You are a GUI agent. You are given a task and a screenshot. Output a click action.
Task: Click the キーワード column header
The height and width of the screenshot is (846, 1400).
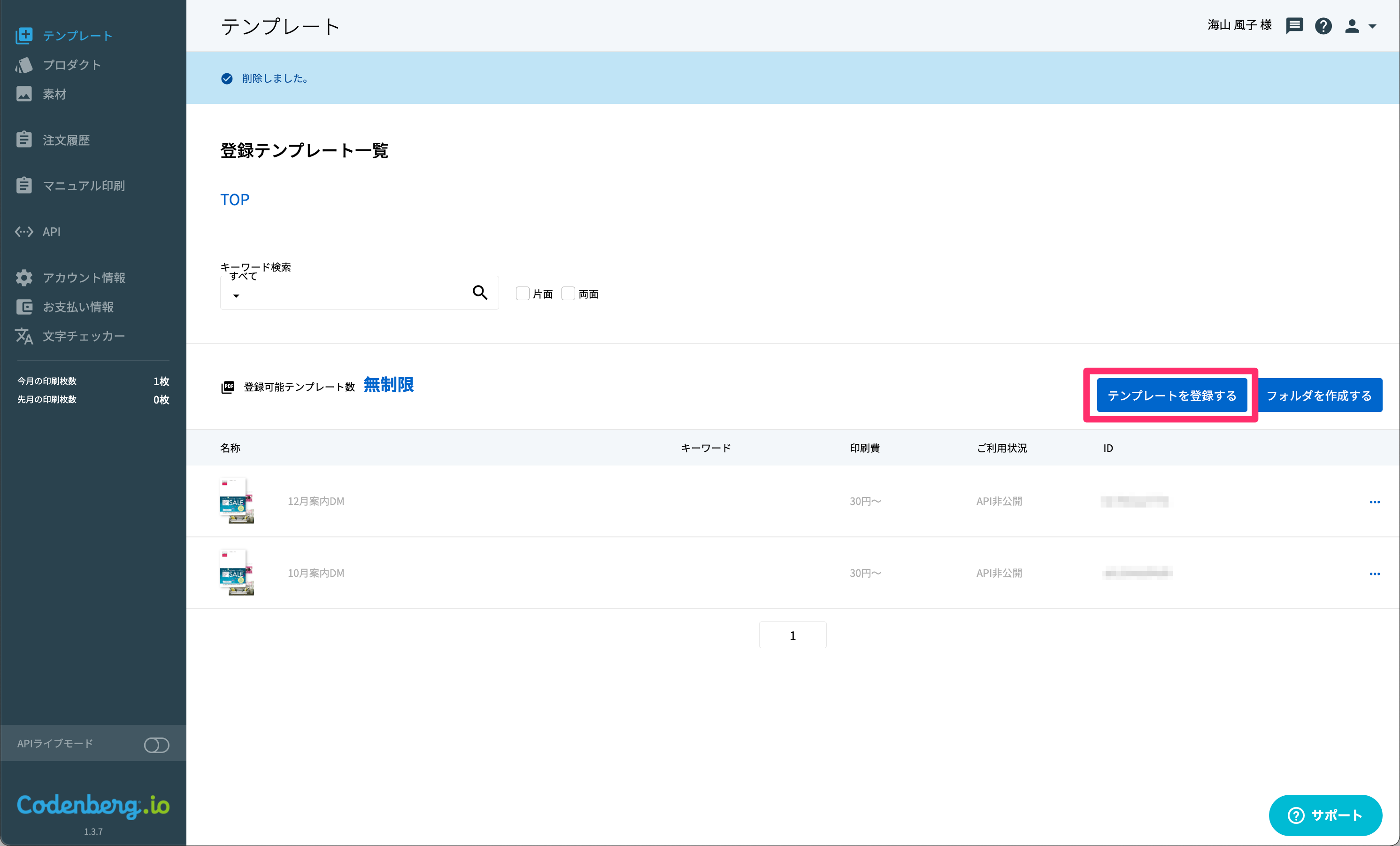(x=706, y=448)
